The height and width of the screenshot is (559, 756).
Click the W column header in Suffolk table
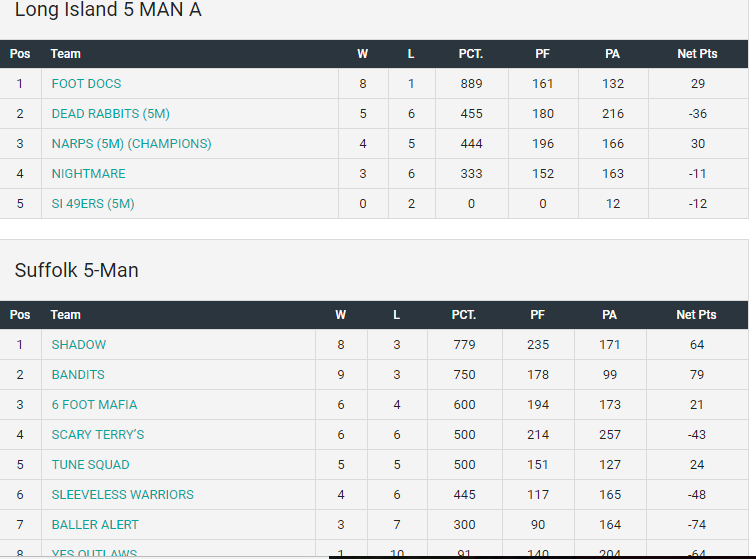point(341,315)
